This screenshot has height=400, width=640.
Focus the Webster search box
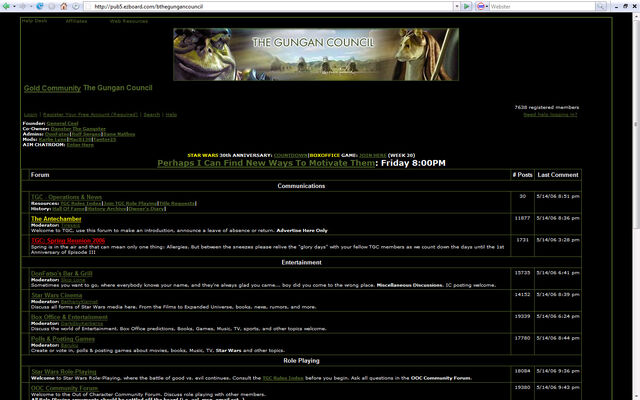coord(543,7)
